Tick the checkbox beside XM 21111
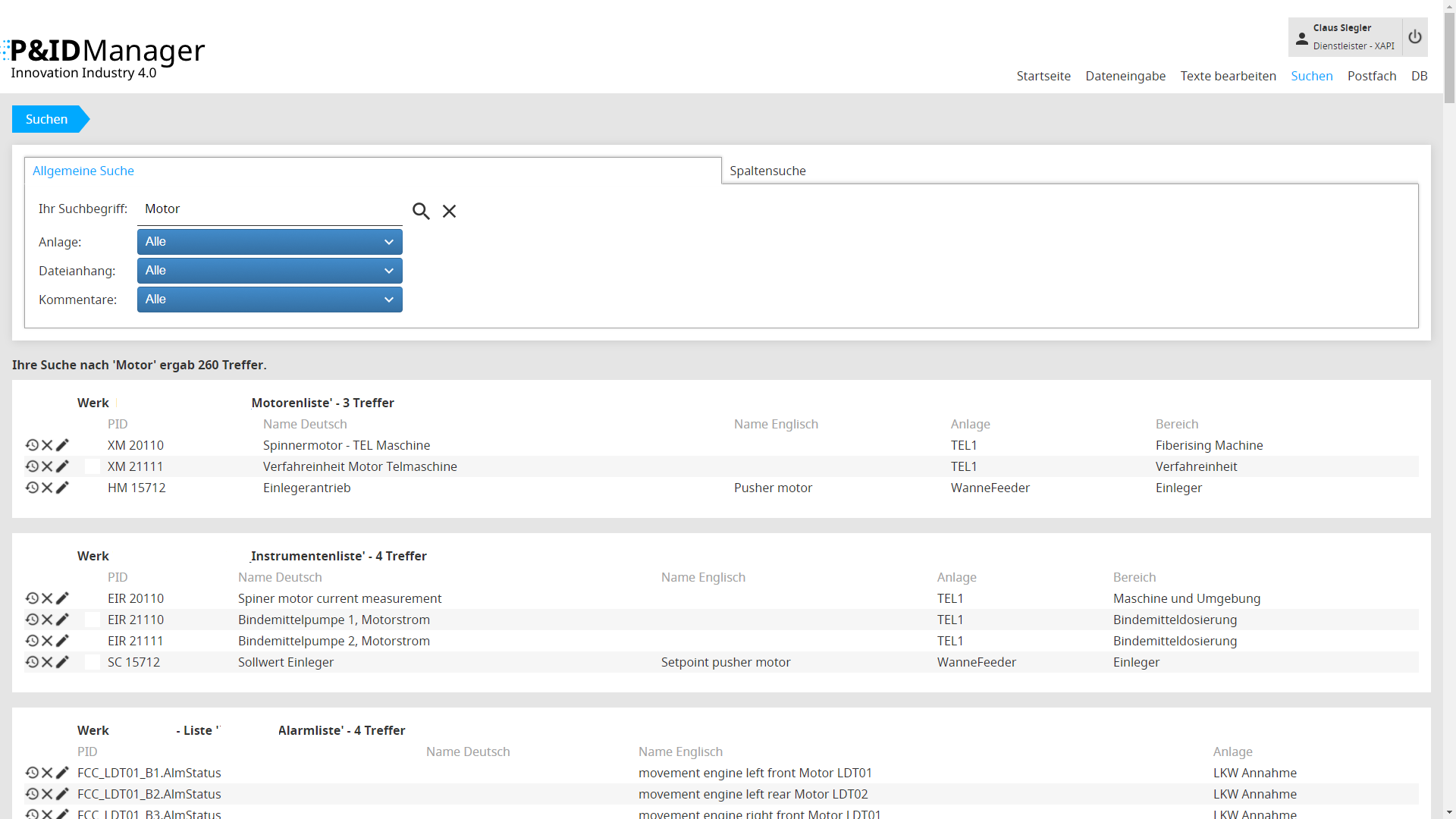Image resolution: width=1456 pixels, height=819 pixels. tap(93, 466)
